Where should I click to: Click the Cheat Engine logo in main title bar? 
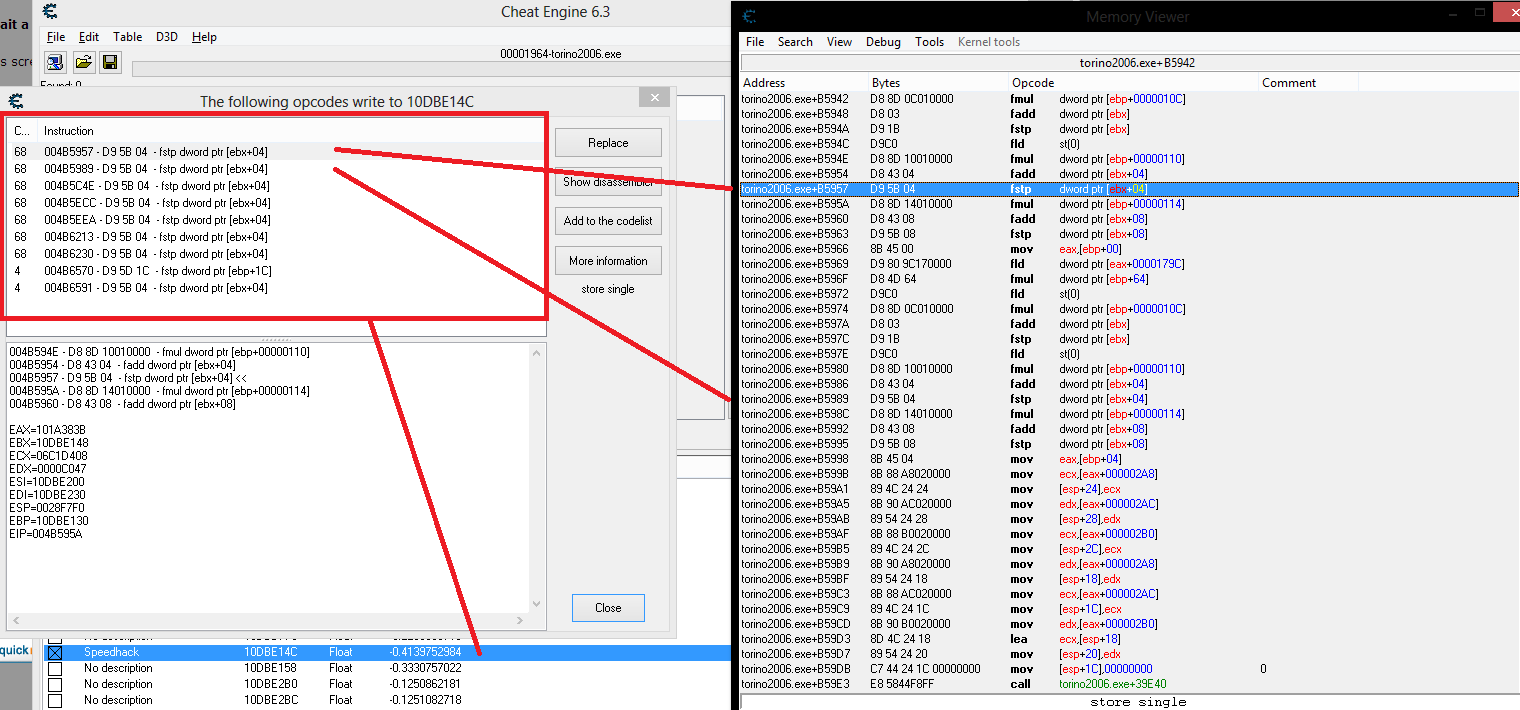50,12
